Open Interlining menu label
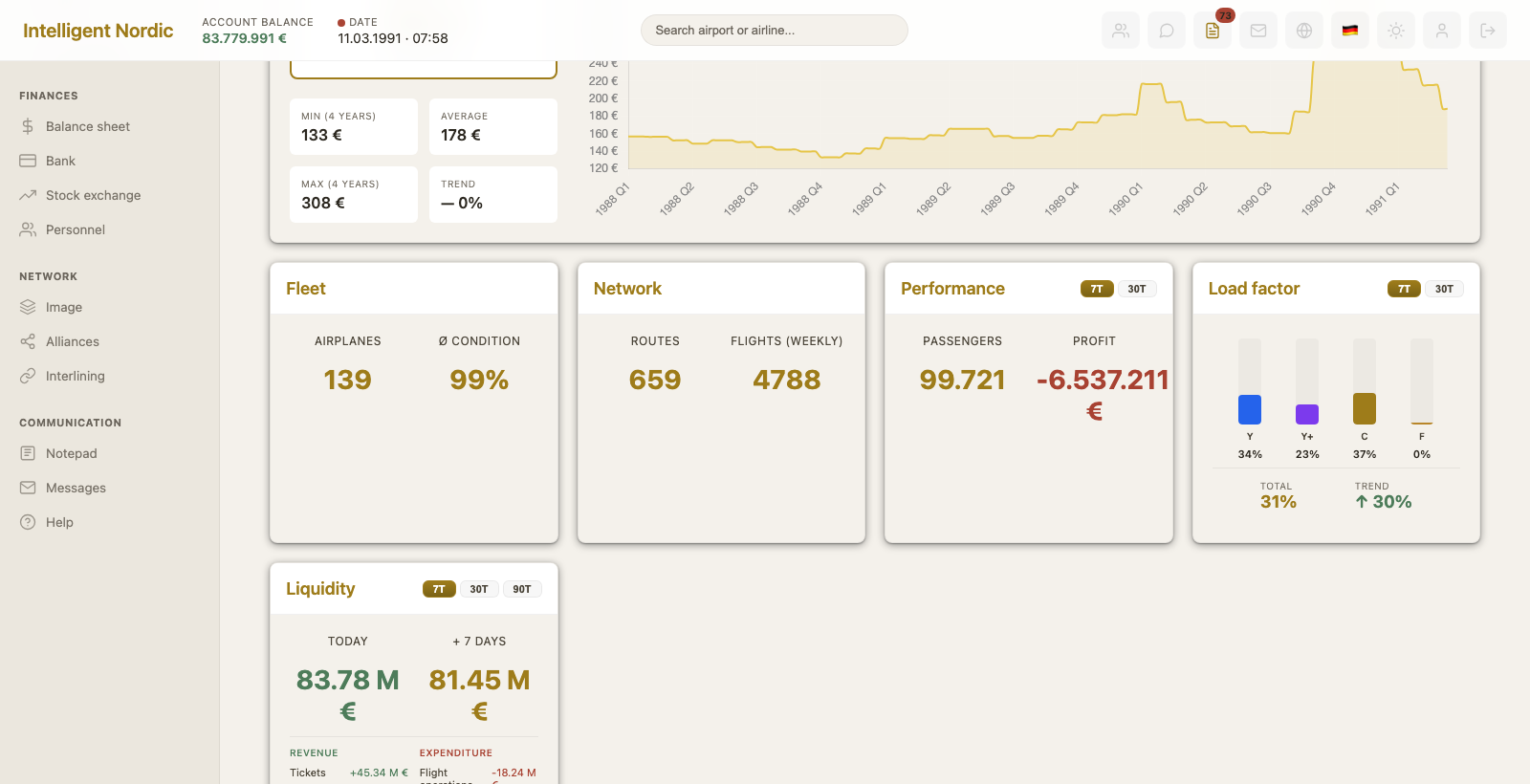The width and height of the screenshot is (1530, 784). click(76, 376)
